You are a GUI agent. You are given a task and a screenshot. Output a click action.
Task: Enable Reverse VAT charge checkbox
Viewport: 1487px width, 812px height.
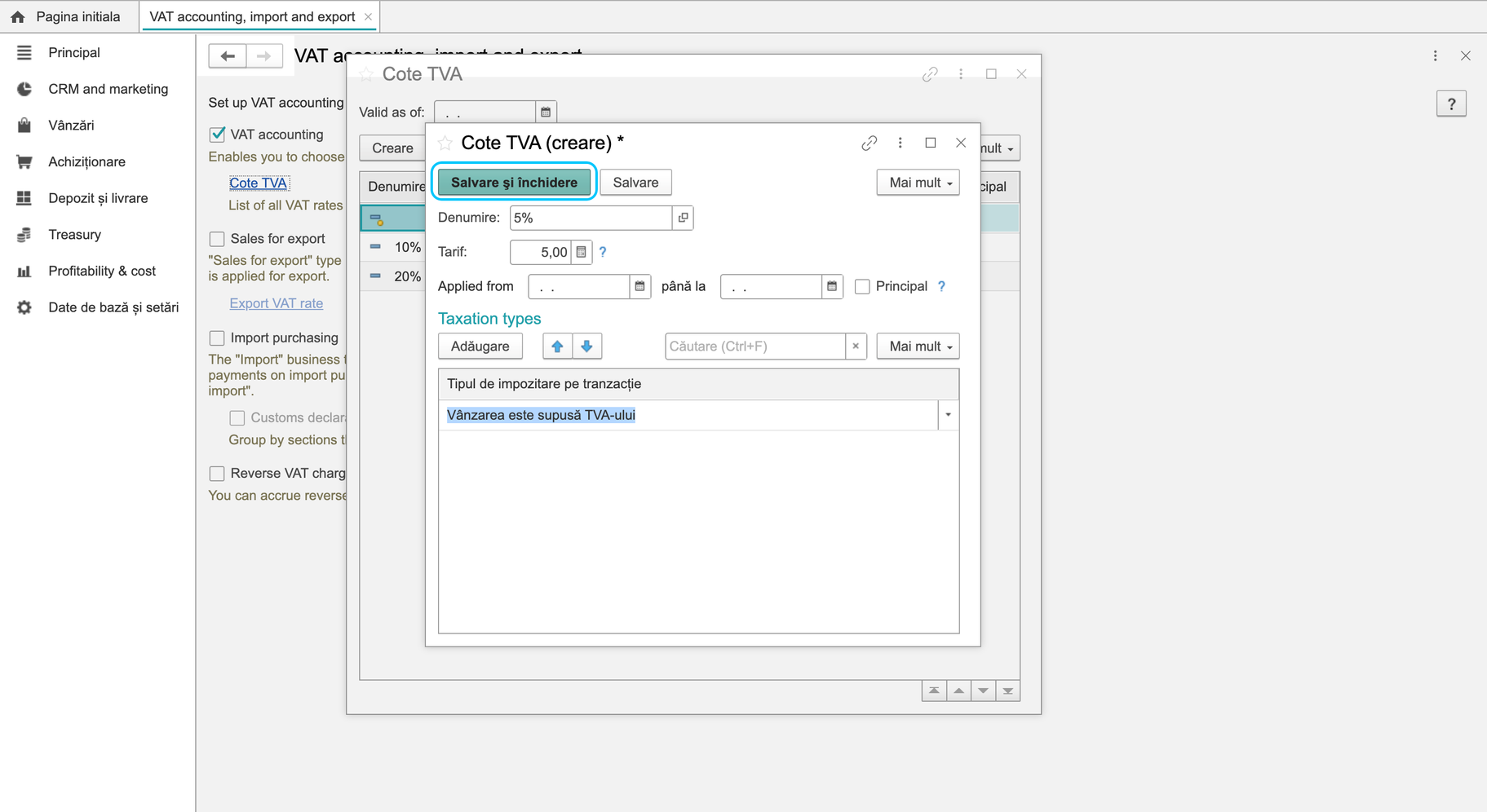pos(217,474)
